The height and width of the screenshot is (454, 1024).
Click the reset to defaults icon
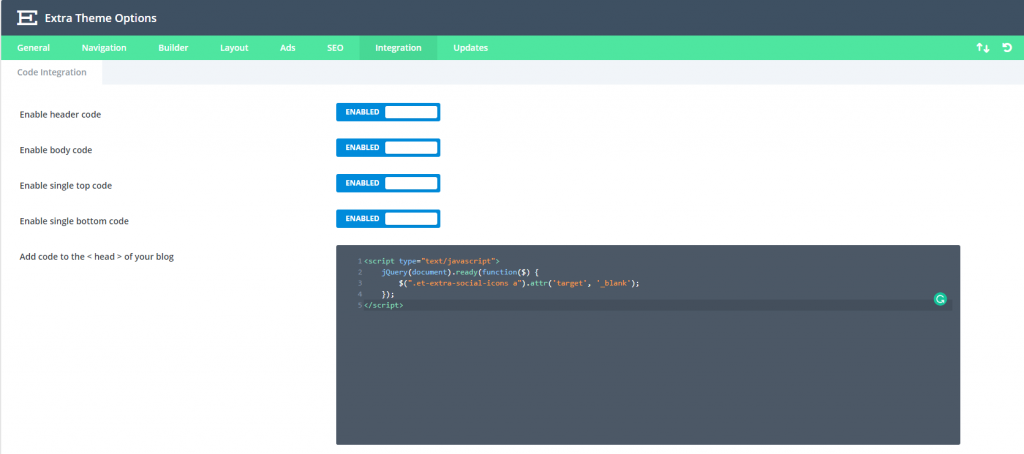click(1006, 48)
